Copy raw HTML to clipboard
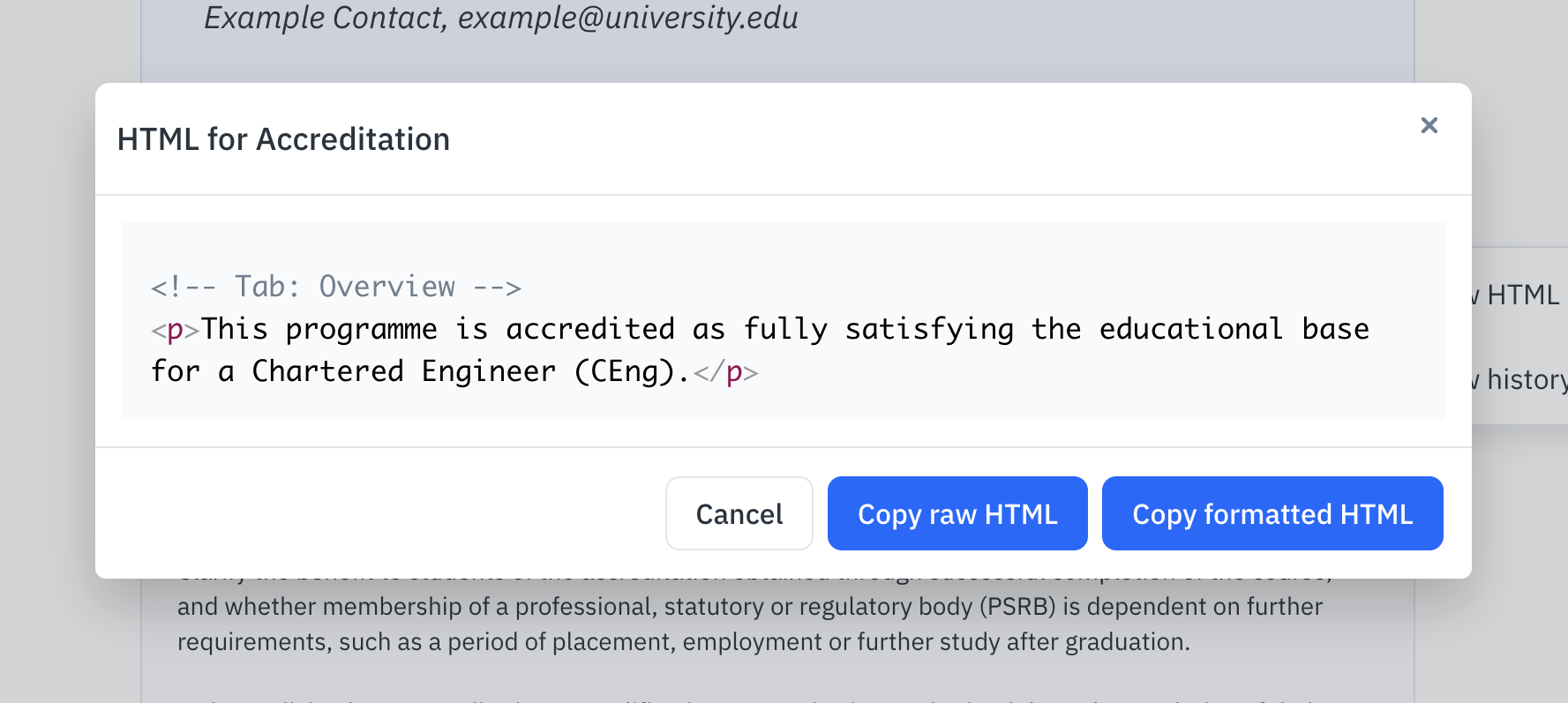This screenshot has height=703, width=1568. pos(957,513)
